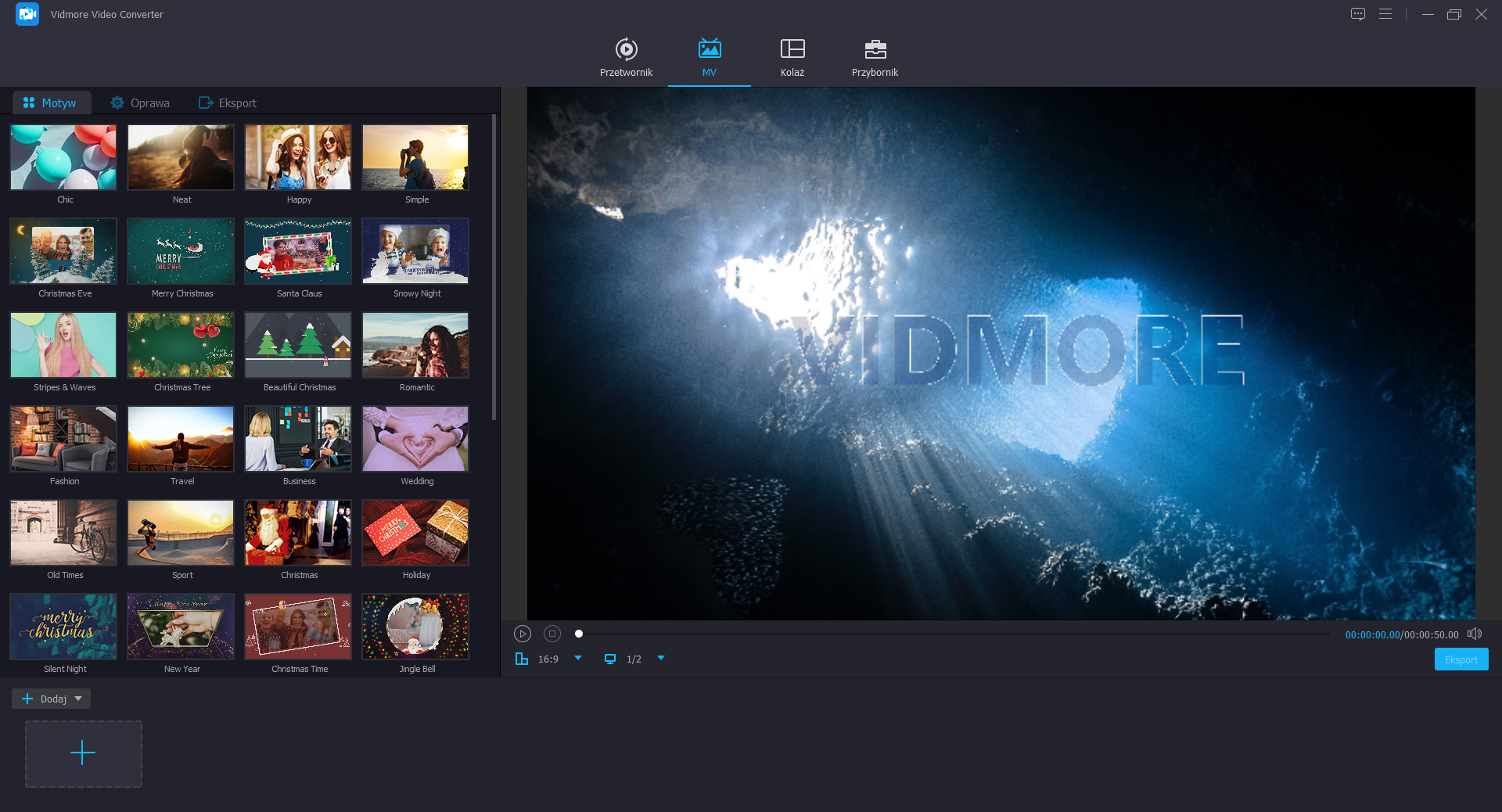Open the Przybornik toolbox module
Screen dimensions: 1502x812
[x=875, y=57]
